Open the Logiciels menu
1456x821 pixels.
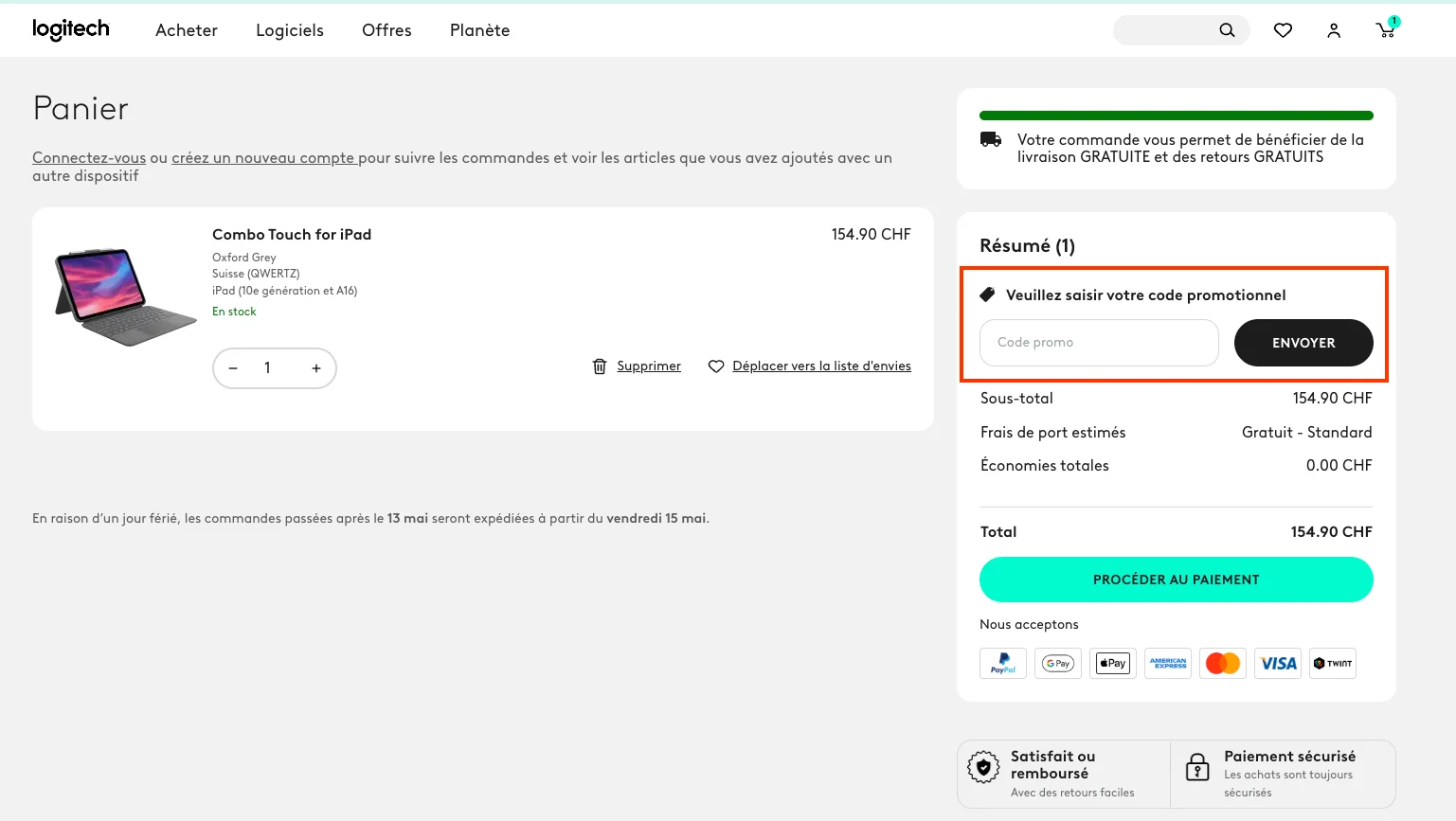[290, 30]
